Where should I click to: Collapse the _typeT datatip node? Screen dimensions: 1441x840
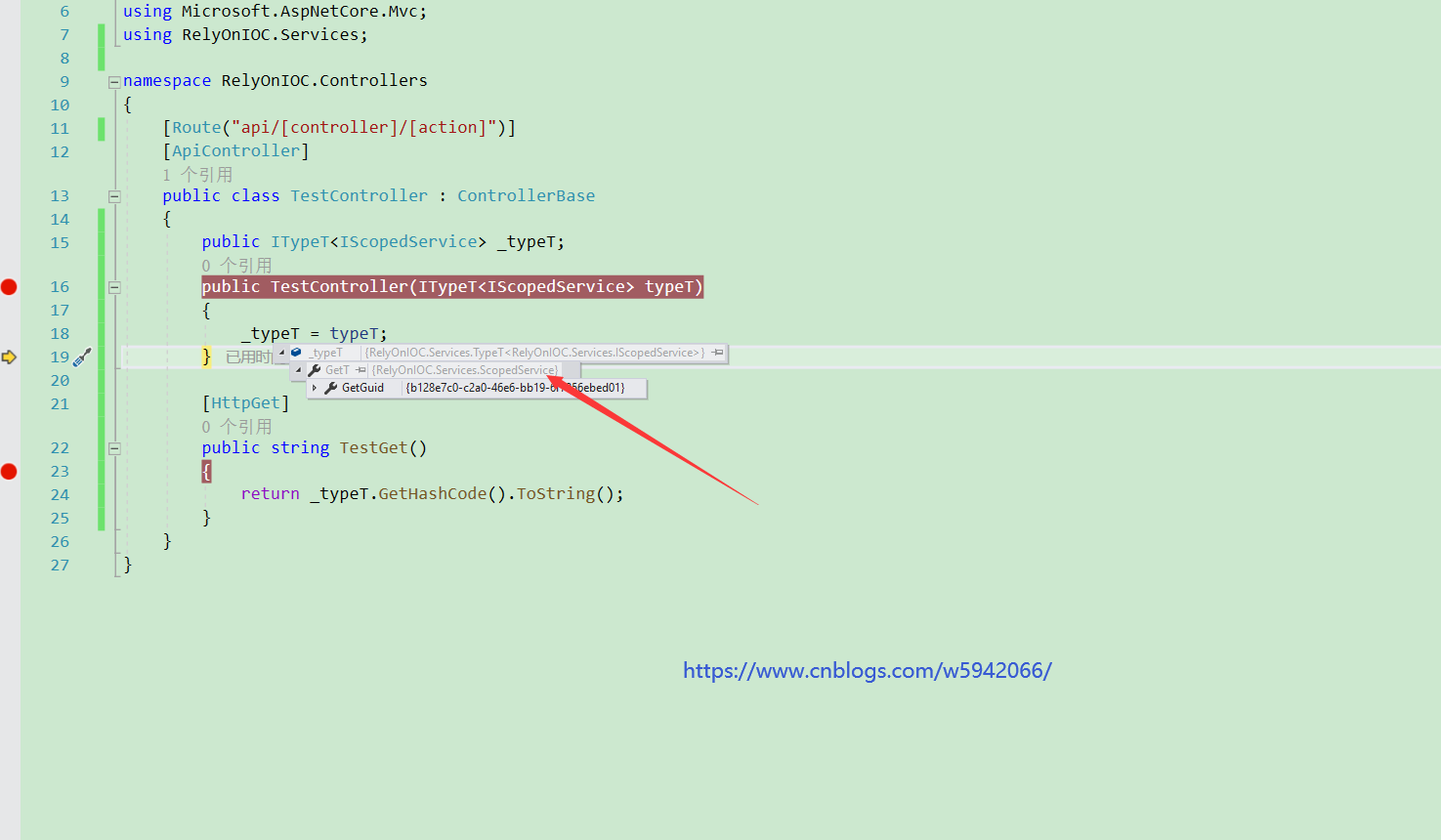pos(282,353)
